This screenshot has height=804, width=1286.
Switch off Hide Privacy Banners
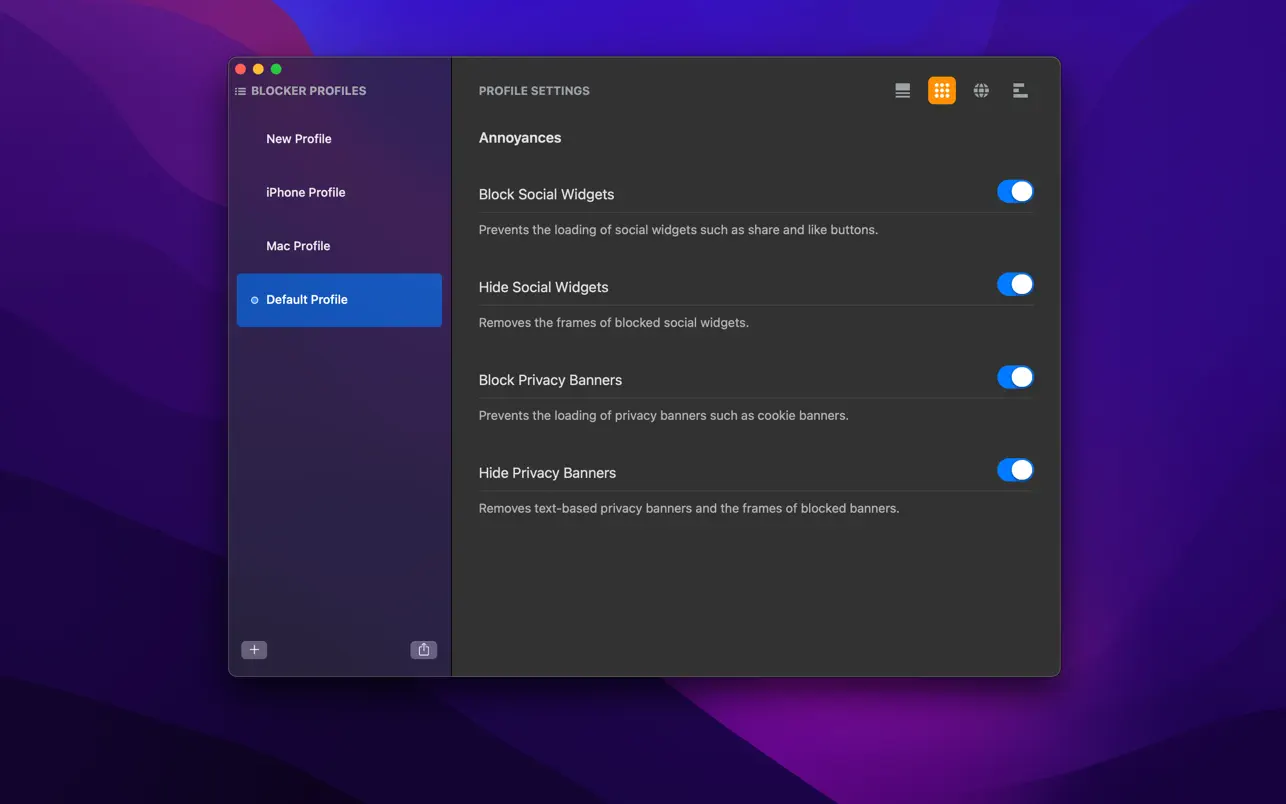coord(1014,470)
